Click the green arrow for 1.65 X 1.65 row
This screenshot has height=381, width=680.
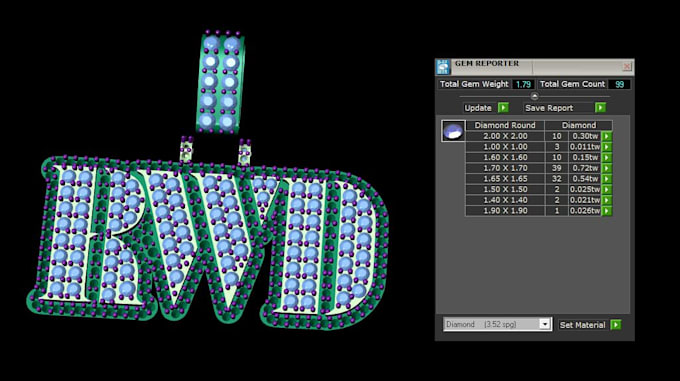607,179
